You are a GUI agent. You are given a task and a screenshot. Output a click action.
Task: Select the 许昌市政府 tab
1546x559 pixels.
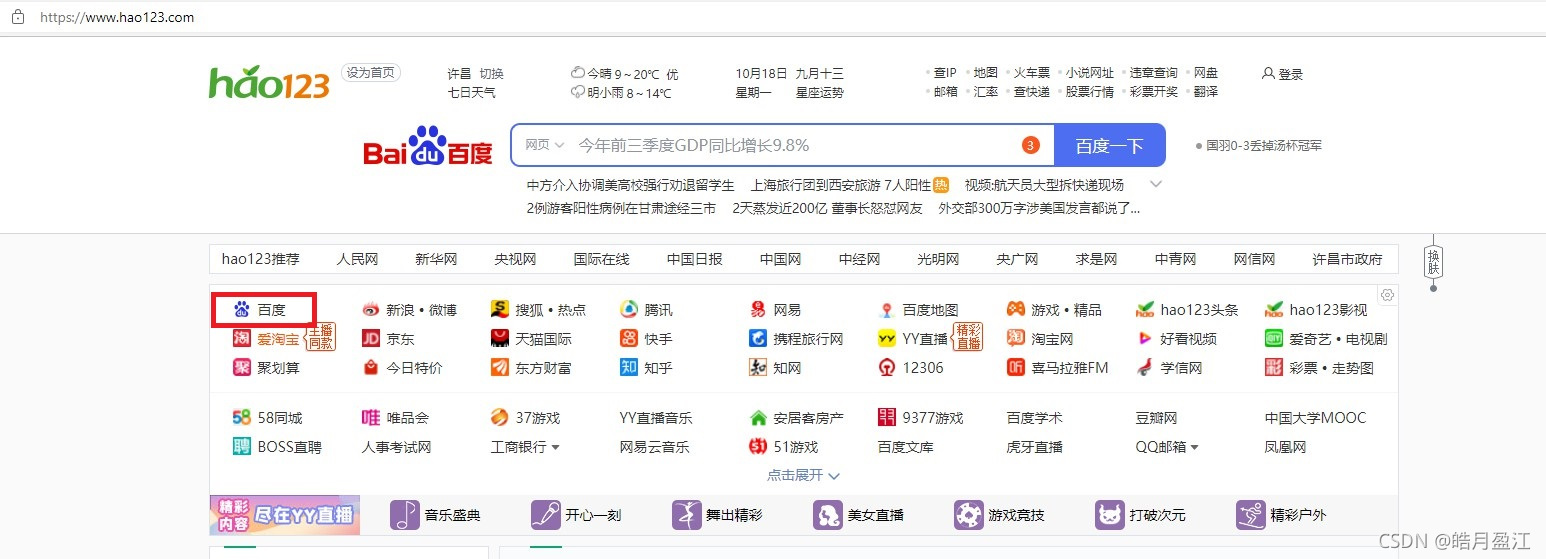pyautogui.click(x=1347, y=259)
